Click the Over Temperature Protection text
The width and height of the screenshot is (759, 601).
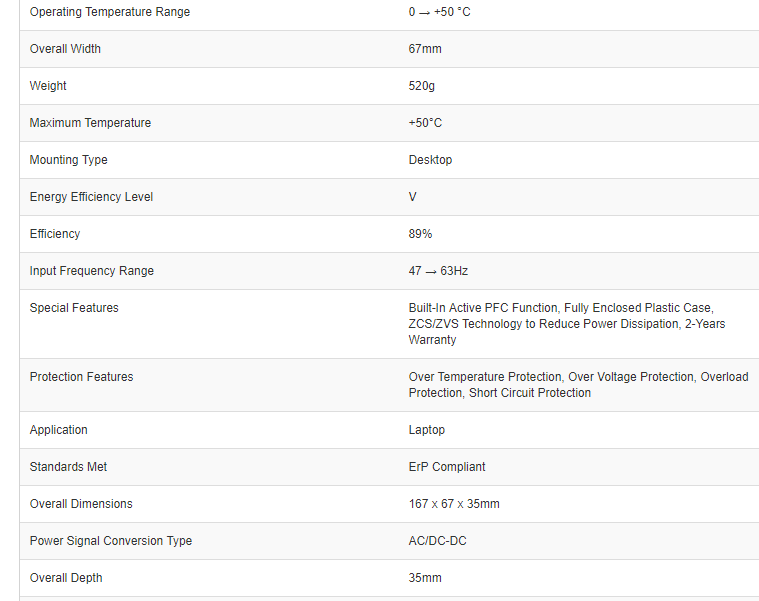coord(485,377)
